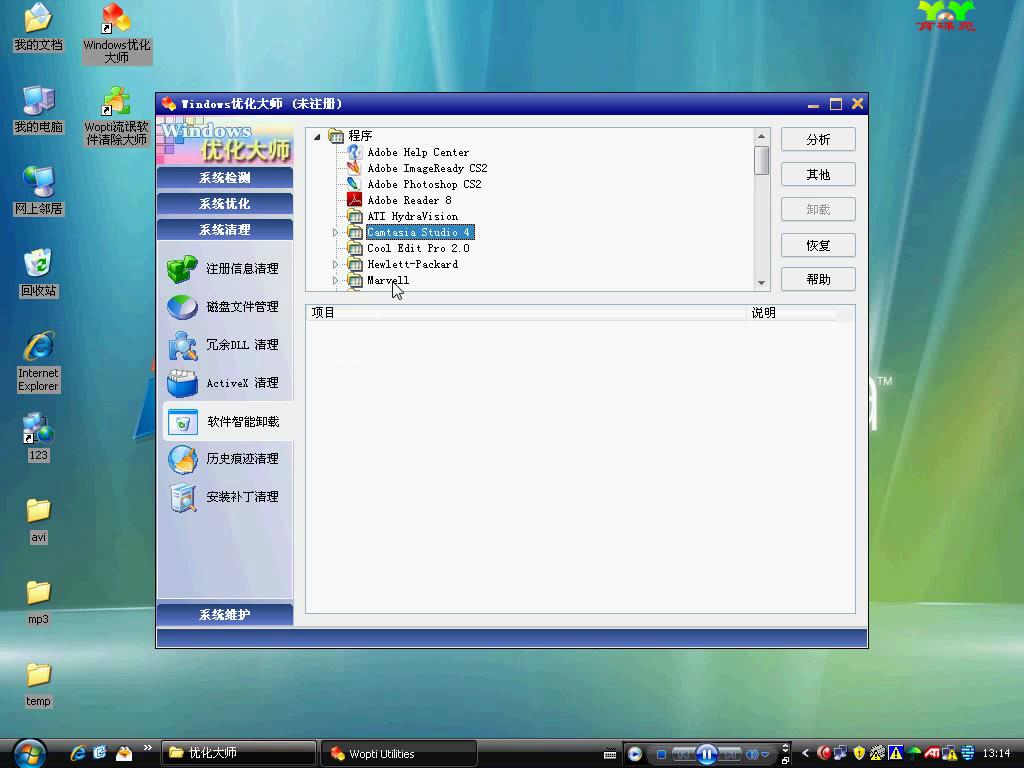The height and width of the screenshot is (768, 1024).
Task: Restore media player from taskbar toolbar
Action: (x=785, y=760)
